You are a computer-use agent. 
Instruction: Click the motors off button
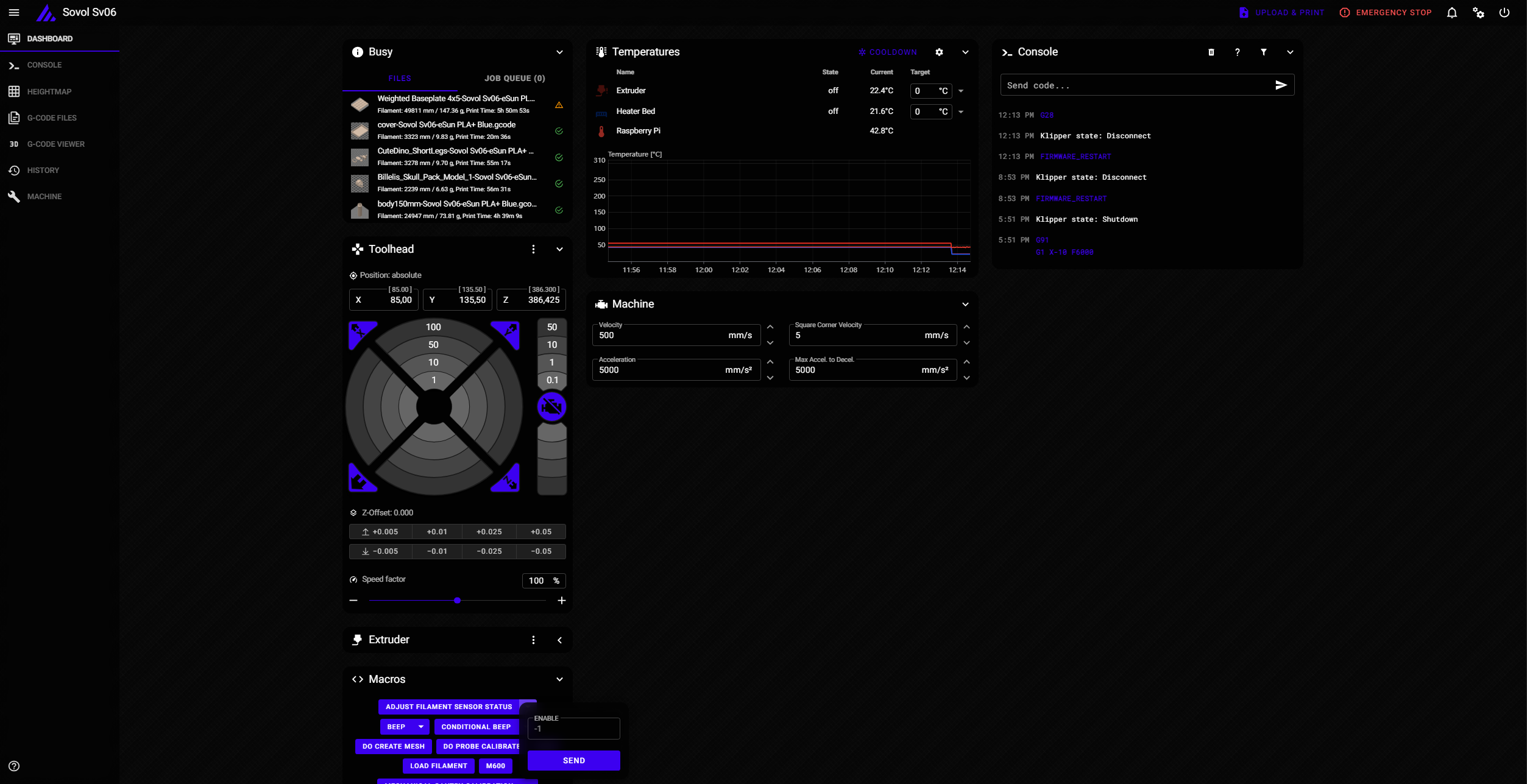[551, 407]
